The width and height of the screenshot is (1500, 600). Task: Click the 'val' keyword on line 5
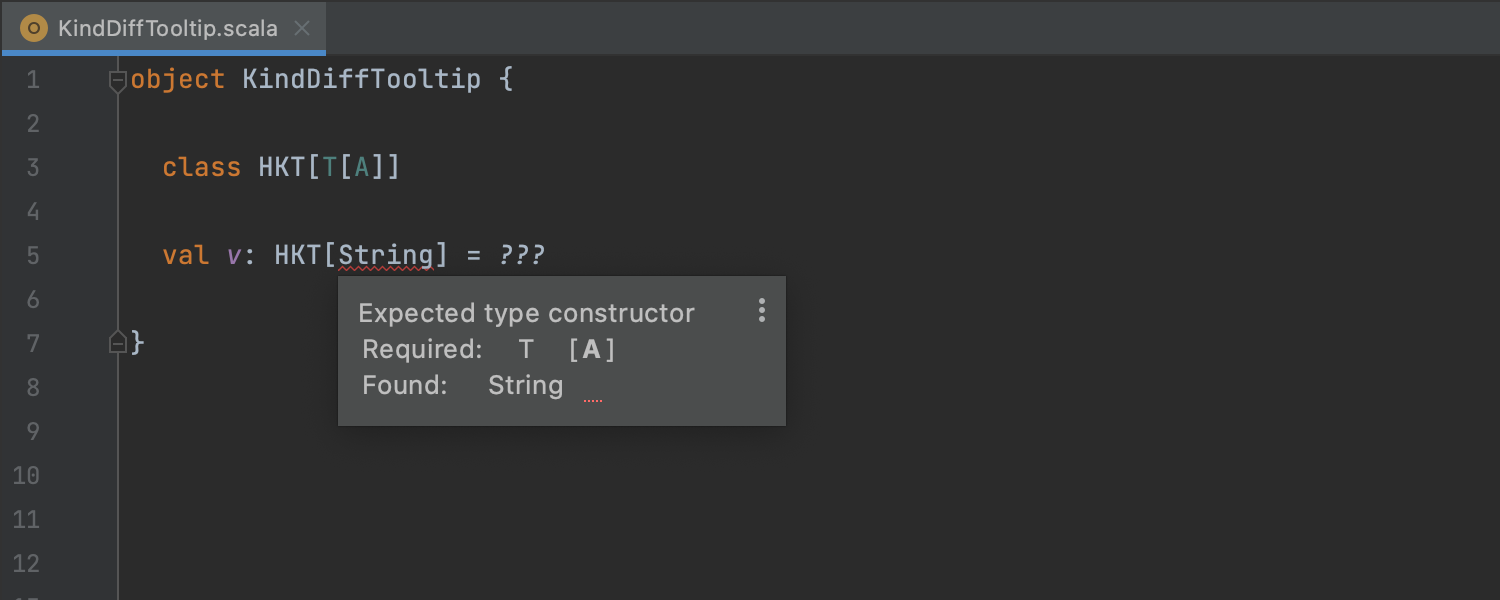click(186, 255)
